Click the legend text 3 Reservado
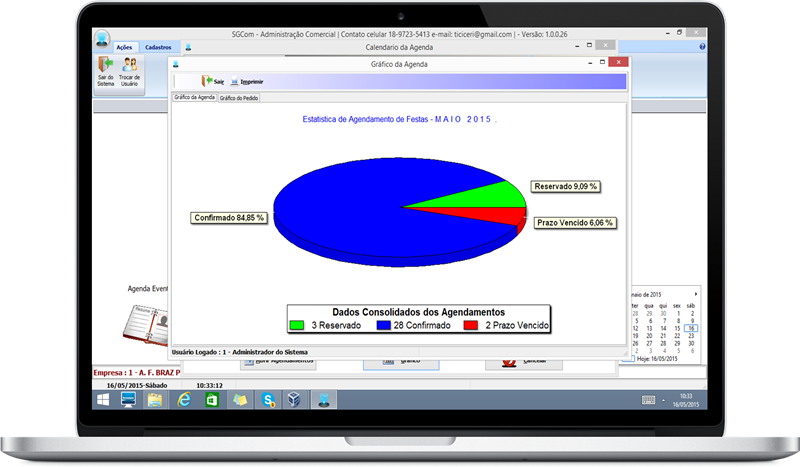 (336, 325)
